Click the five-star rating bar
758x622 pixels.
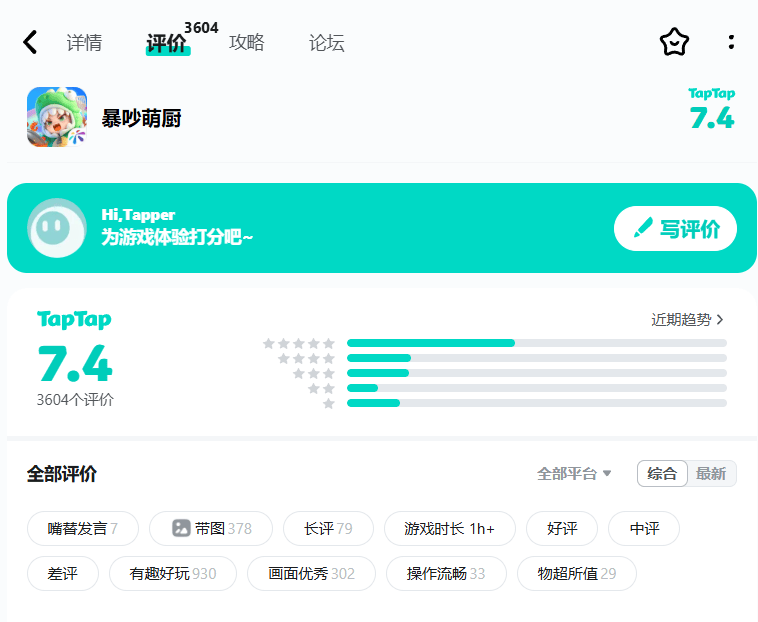click(537, 343)
